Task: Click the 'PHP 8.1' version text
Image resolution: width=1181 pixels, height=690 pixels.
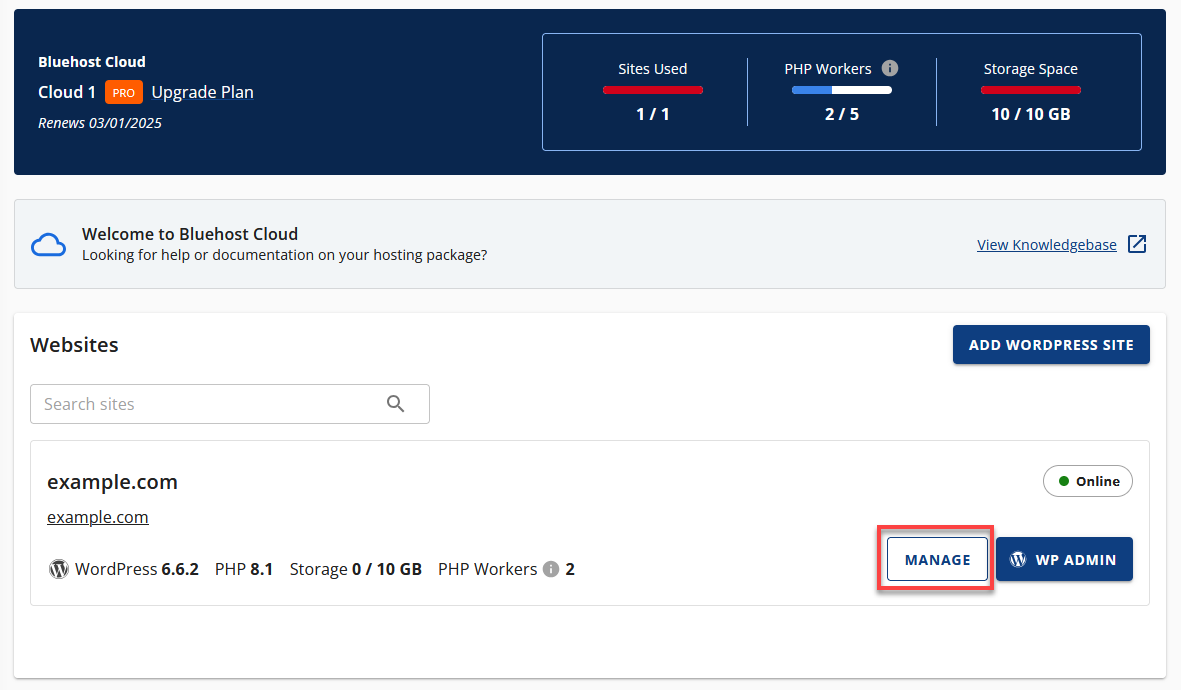Action: tap(244, 569)
